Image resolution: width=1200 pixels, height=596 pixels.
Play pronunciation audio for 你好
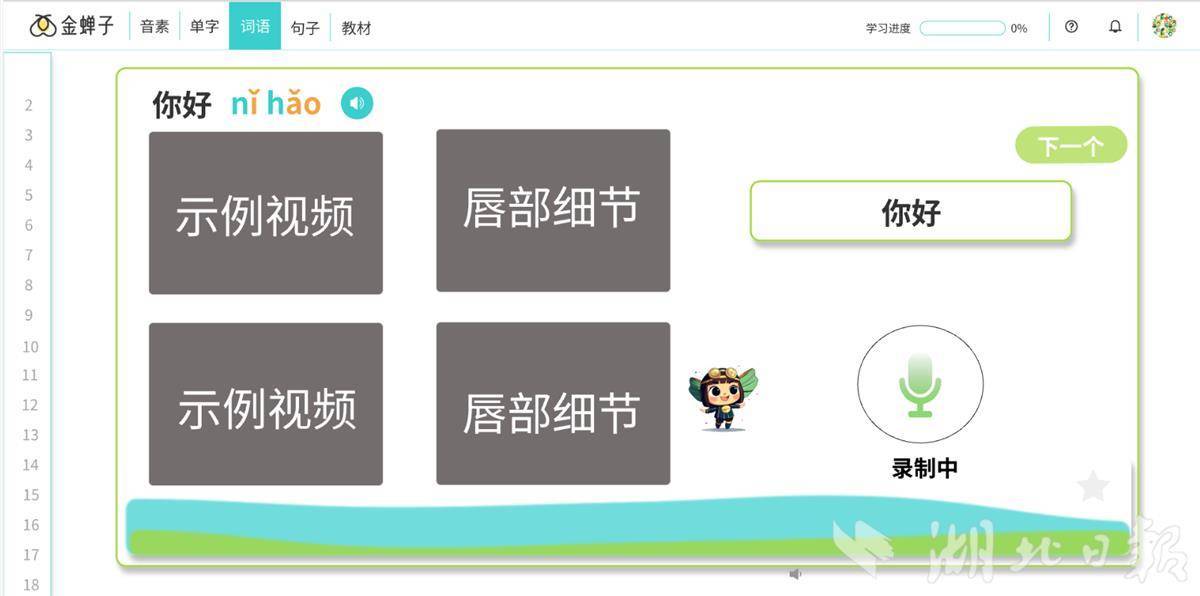[x=357, y=103]
